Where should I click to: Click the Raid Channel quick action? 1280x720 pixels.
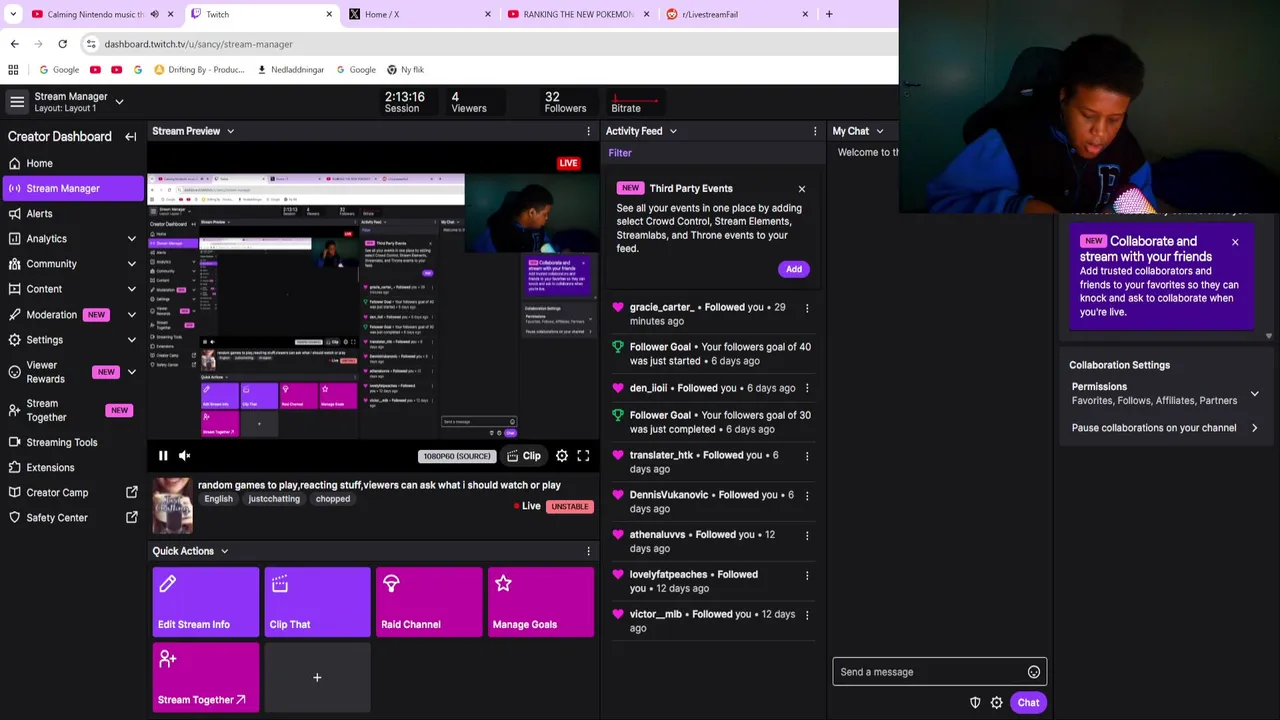pyautogui.click(x=429, y=602)
